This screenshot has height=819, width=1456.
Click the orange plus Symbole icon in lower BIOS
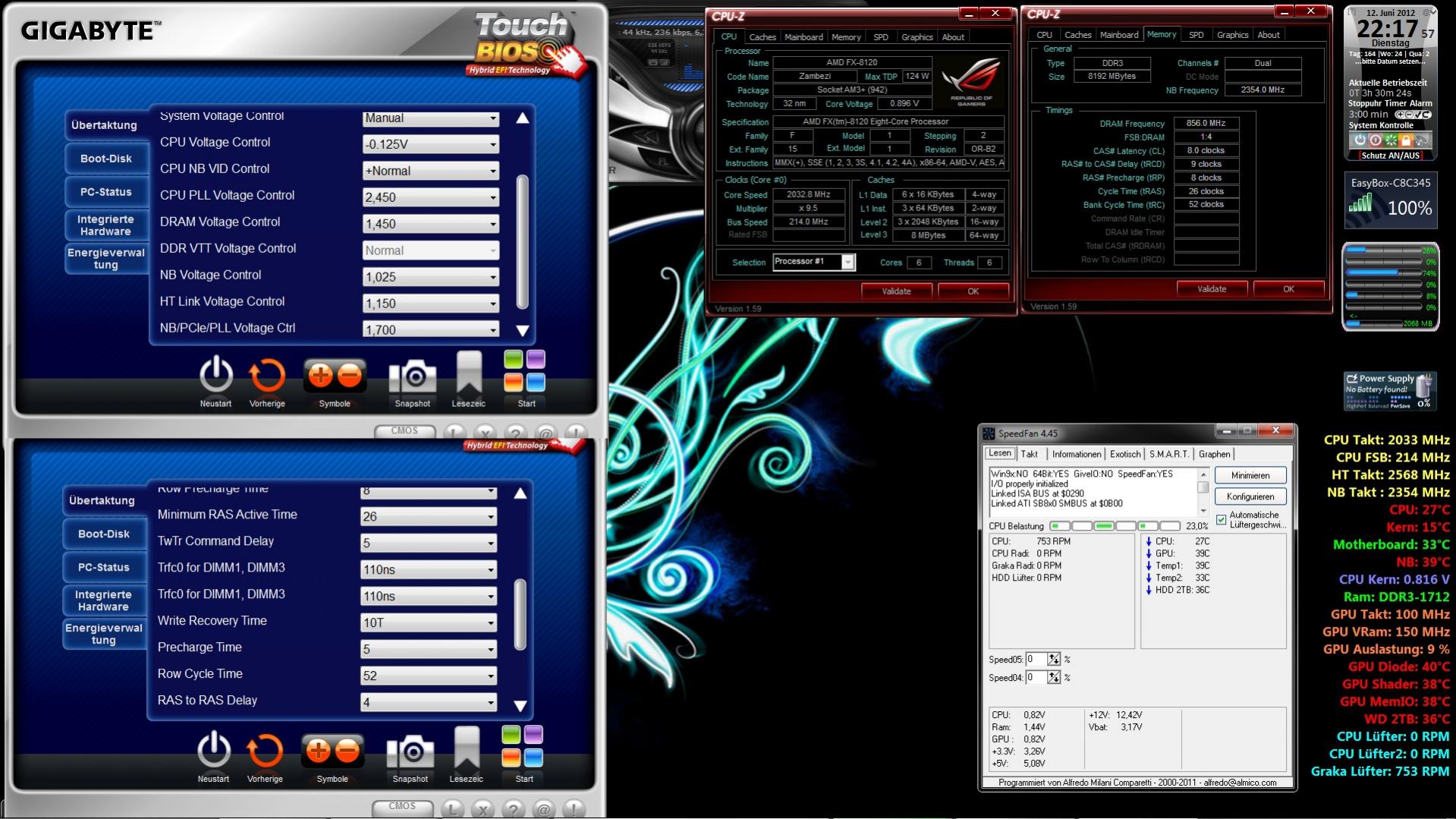coord(318,751)
